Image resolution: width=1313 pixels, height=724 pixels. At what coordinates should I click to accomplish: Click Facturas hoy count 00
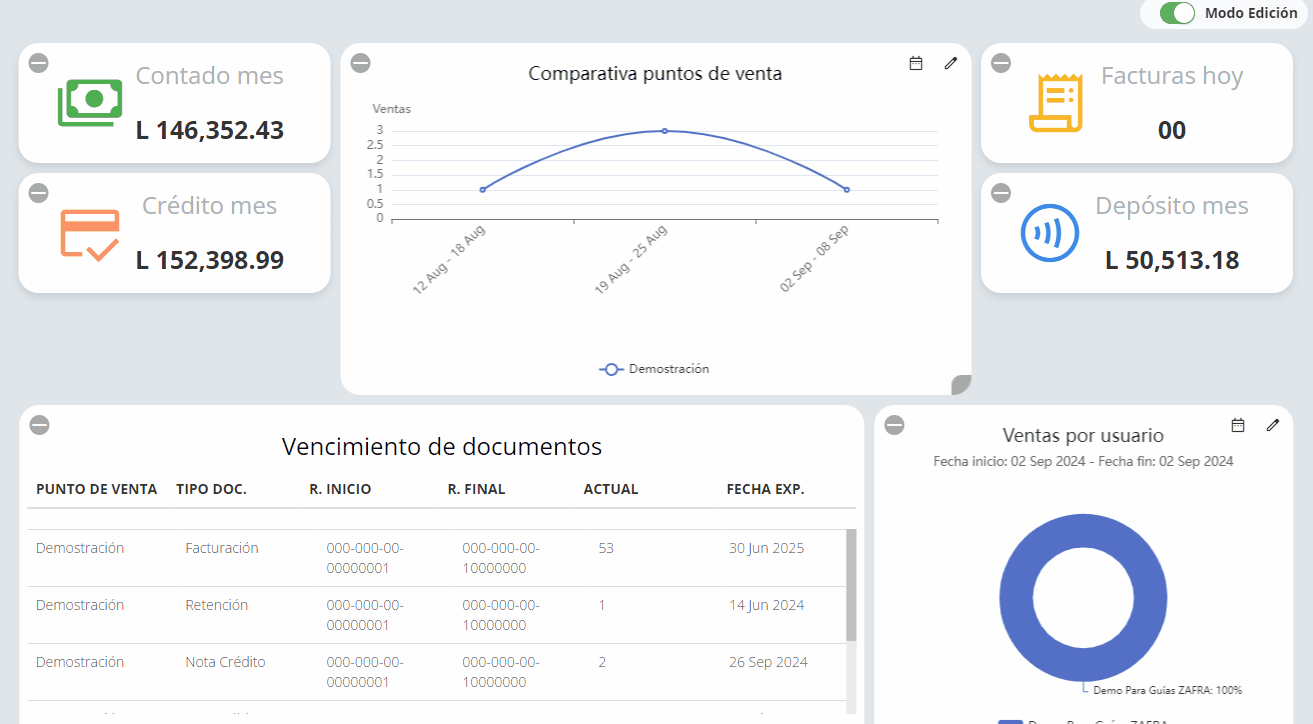pyautogui.click(x=1172, y=130)
